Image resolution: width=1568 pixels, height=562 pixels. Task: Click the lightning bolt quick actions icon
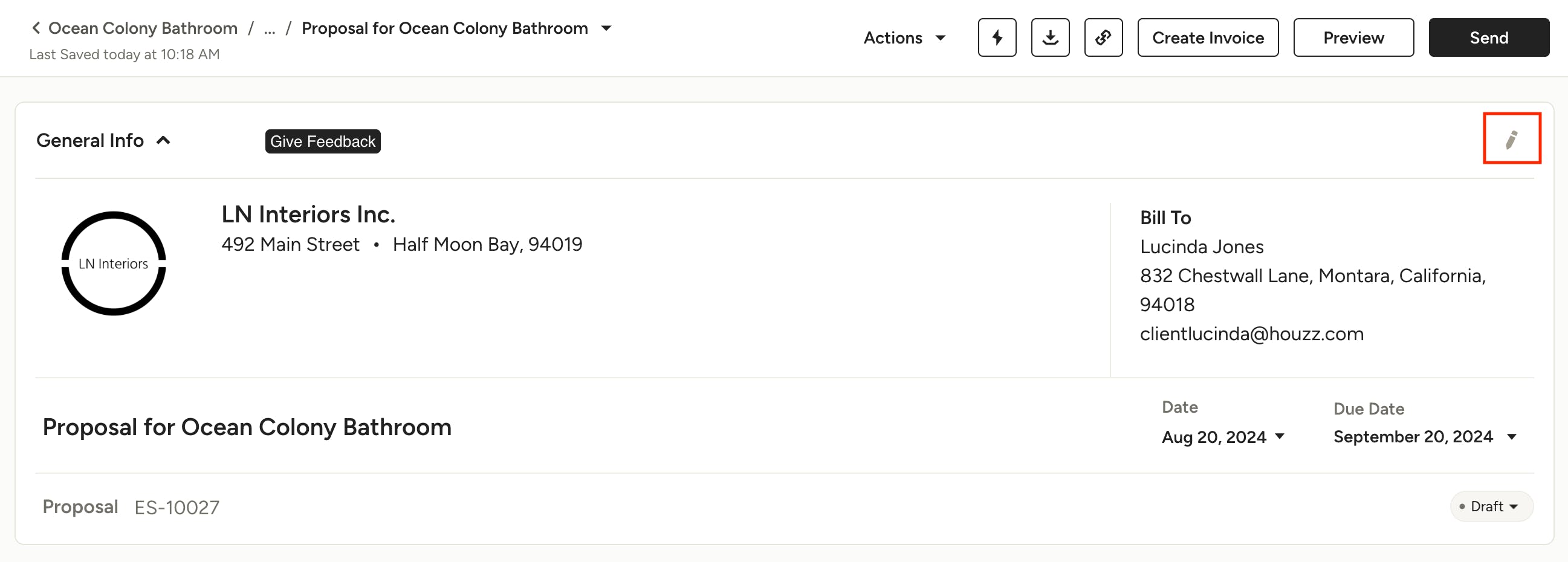[x=996, y=37]
